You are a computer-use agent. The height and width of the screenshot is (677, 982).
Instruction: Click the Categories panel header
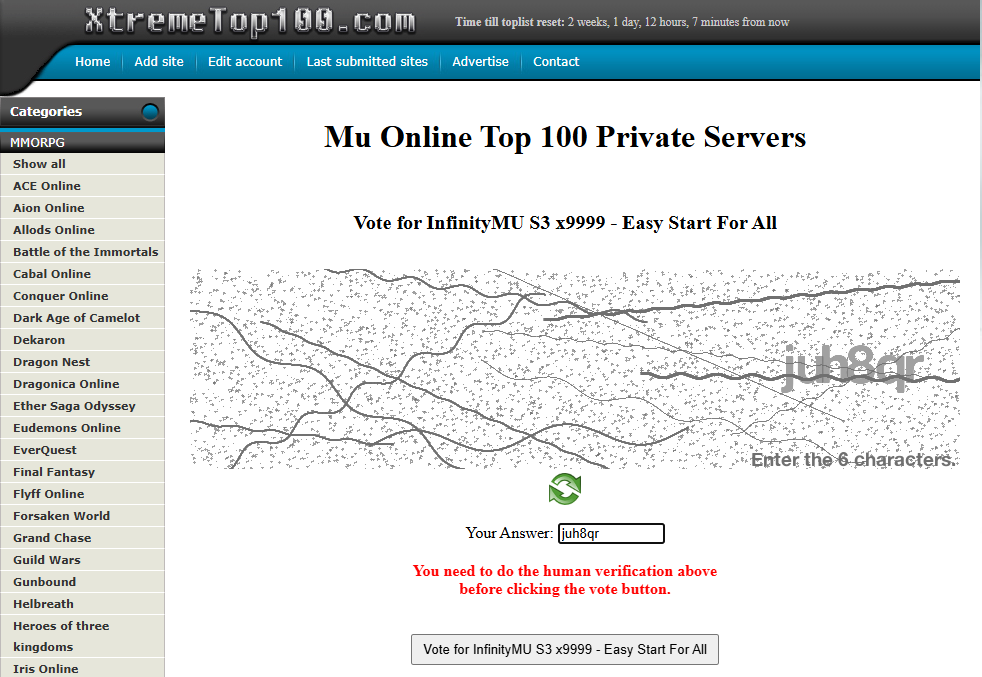click(x=82, y=112)
